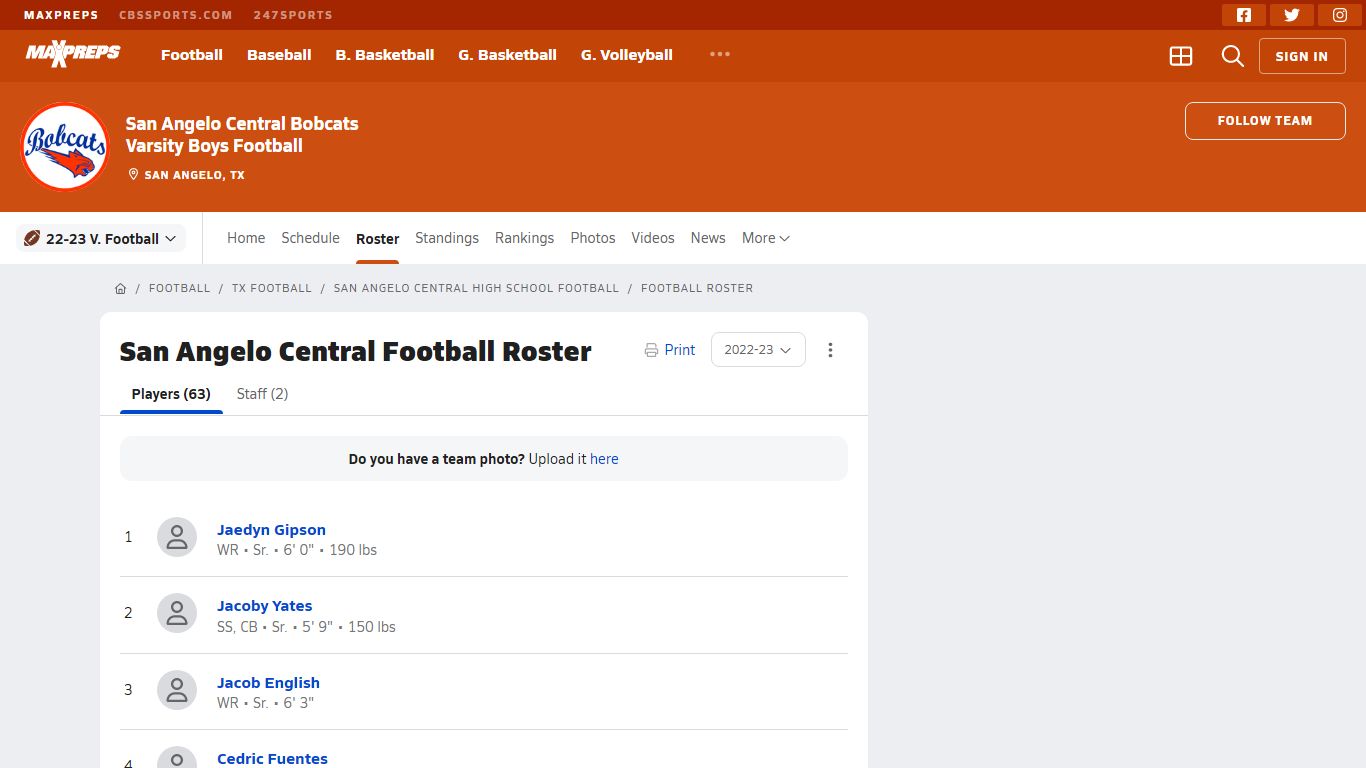The height and width of the screenshot is (768, 1366).
Task: Open the 22-23 V. Football season dropdown
Action: pyautogui.click(x=101, y=238)
